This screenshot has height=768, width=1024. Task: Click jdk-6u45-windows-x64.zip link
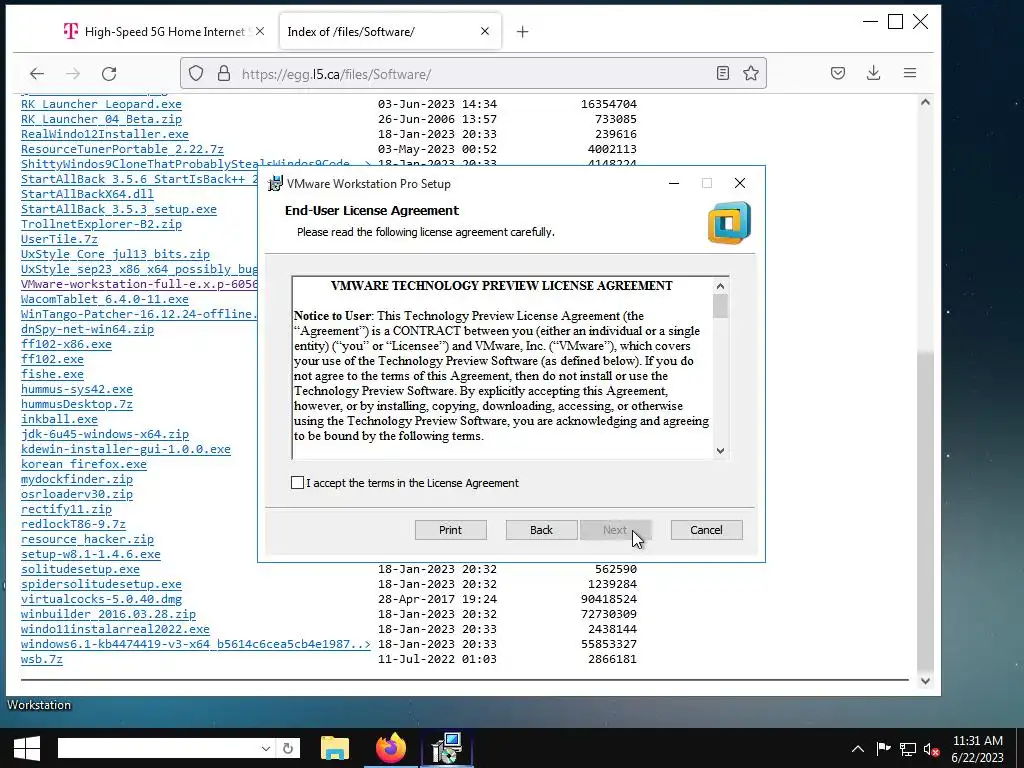click(x=104, y=434)
